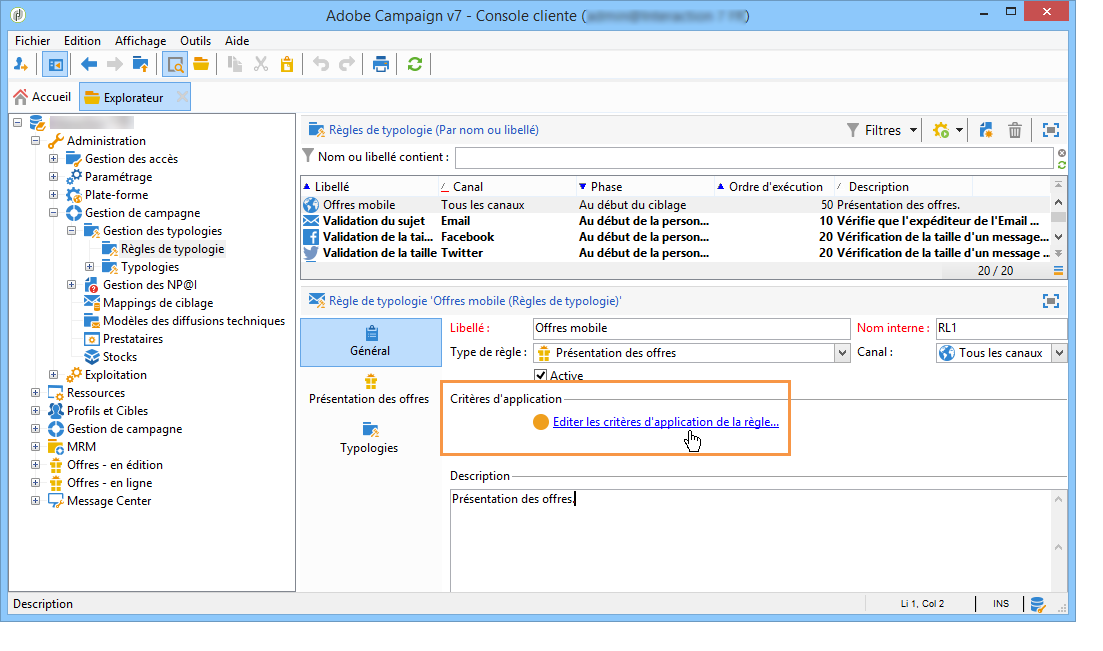This screenshot has width=1103, height=651.
Task: Select Stocks tree item
Action: 120,357
